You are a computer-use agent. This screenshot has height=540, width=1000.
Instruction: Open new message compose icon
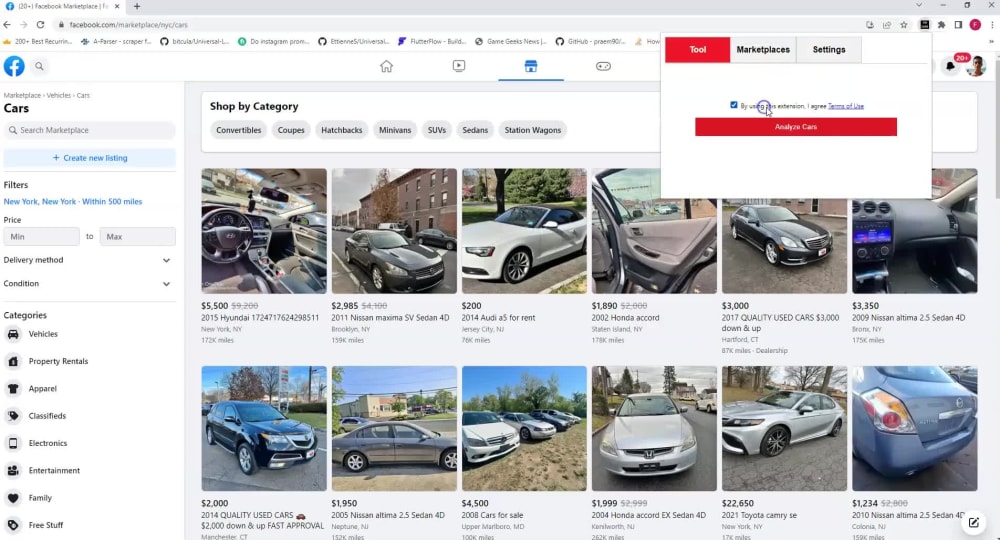[x=974, y=523]
